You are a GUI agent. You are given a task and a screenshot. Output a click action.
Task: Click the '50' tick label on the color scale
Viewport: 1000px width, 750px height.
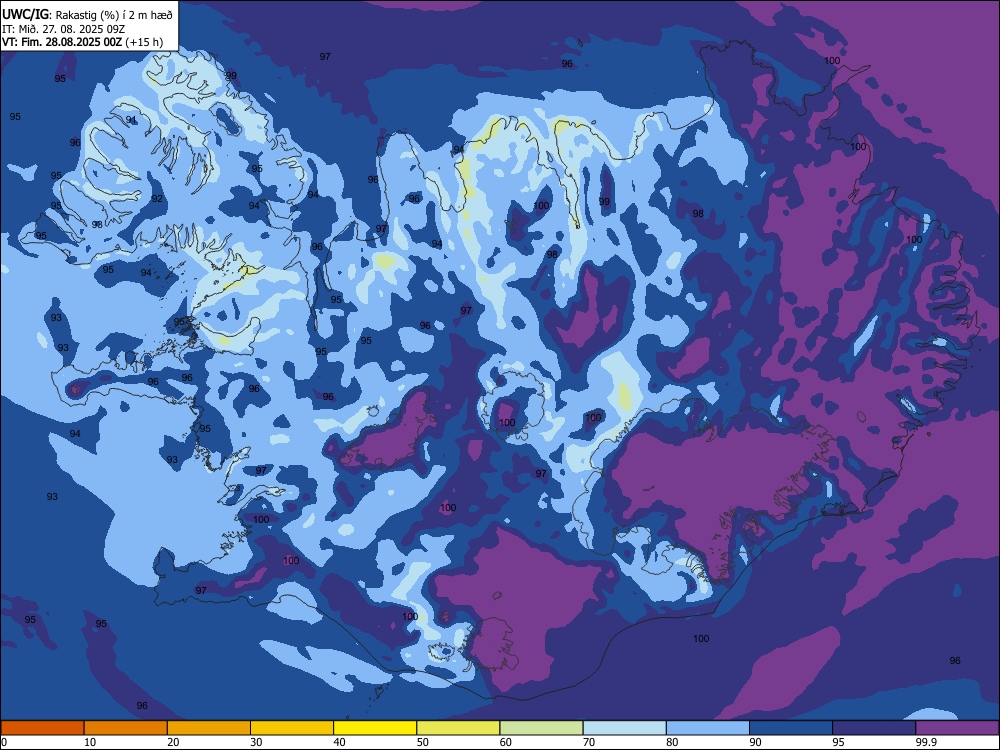422,742
